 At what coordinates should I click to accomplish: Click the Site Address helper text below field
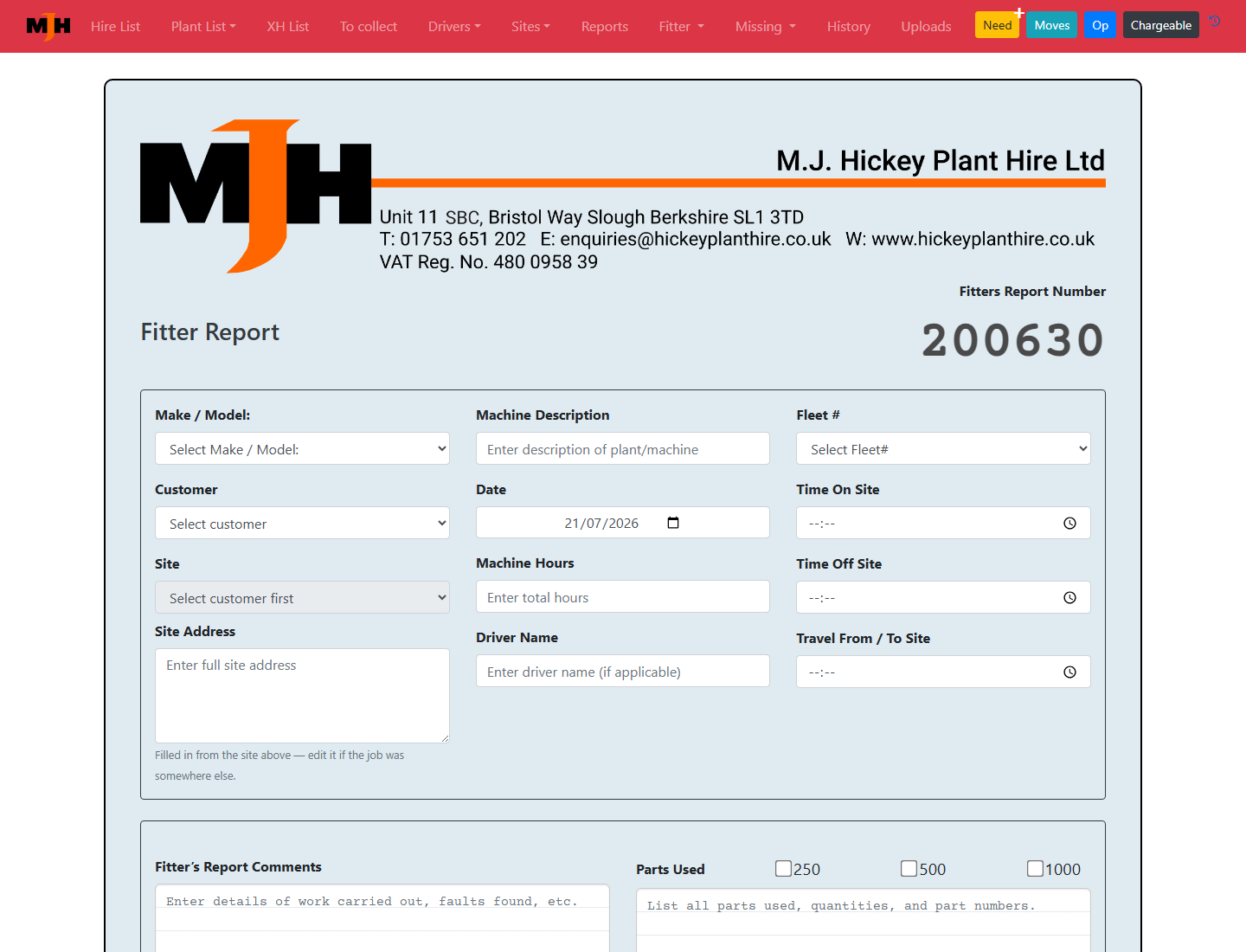click(279, 765)
